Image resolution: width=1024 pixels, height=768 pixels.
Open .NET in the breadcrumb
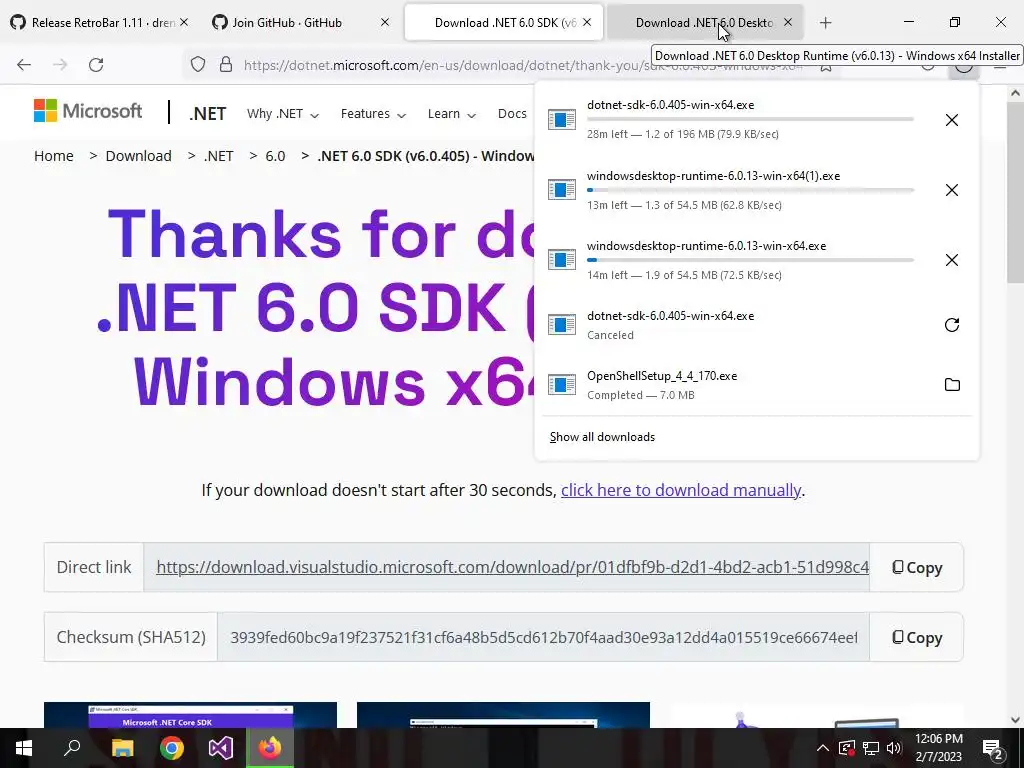click(218, 156)
